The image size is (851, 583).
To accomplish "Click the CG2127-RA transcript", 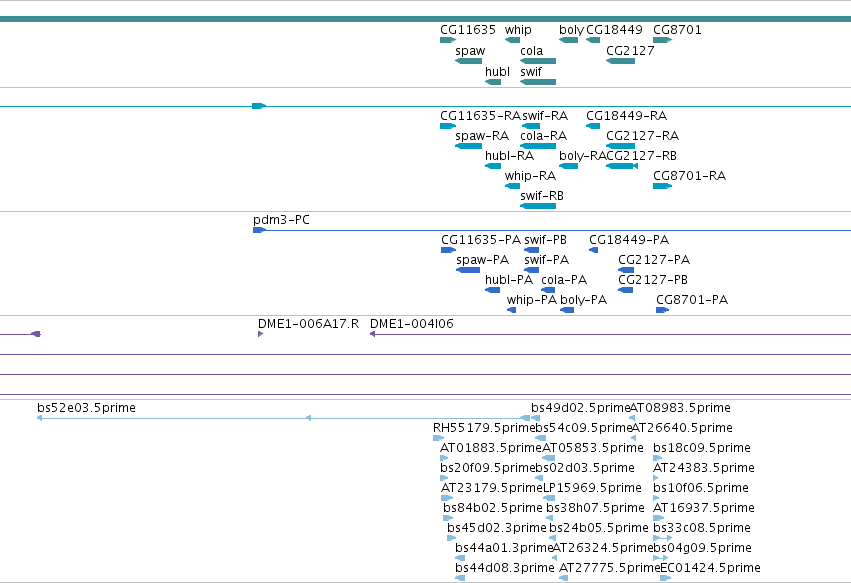I will coord(620,146).
